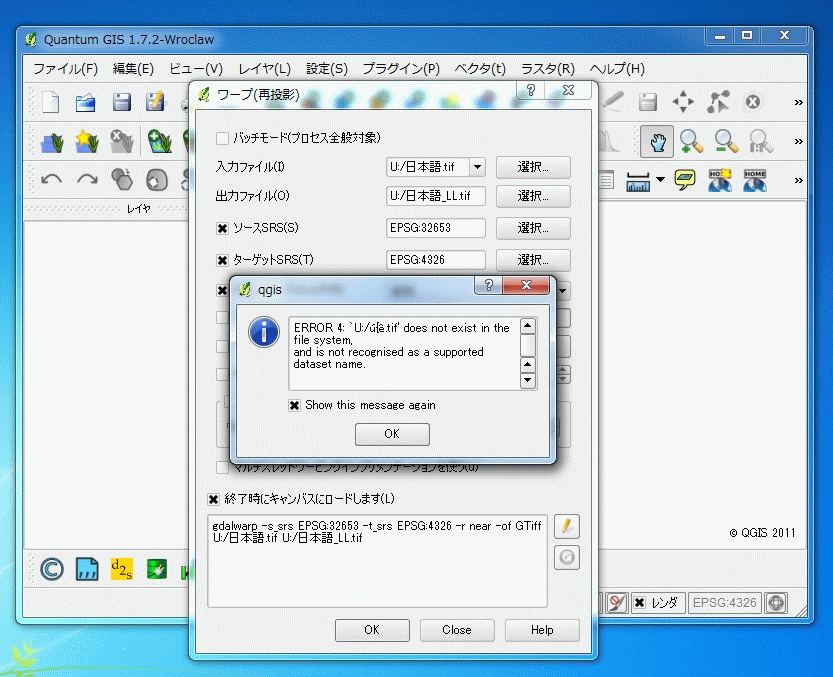Open the measure tool dropdown arrow

[x=660, y=180]
